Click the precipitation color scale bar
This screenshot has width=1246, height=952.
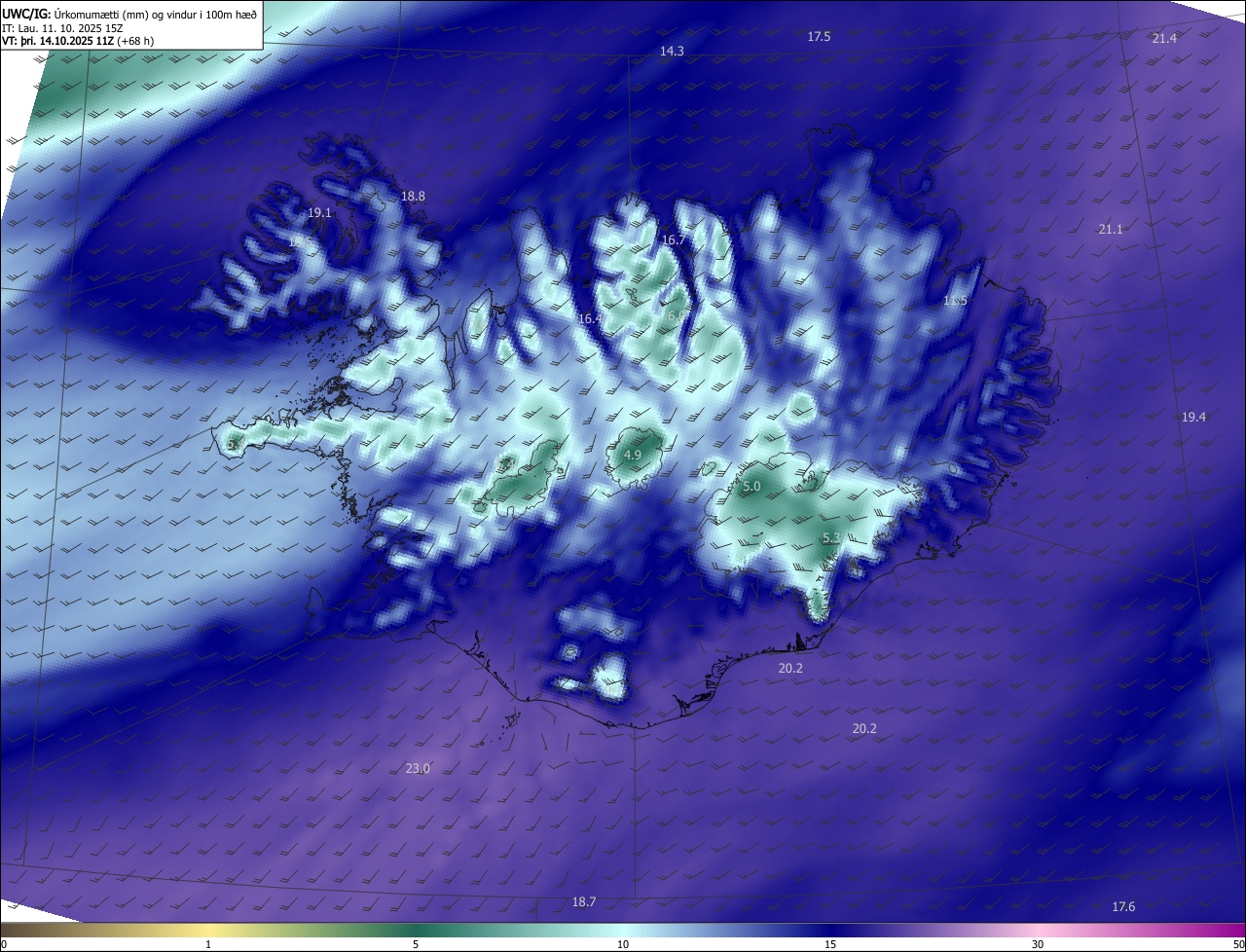[x=623, y=931]
